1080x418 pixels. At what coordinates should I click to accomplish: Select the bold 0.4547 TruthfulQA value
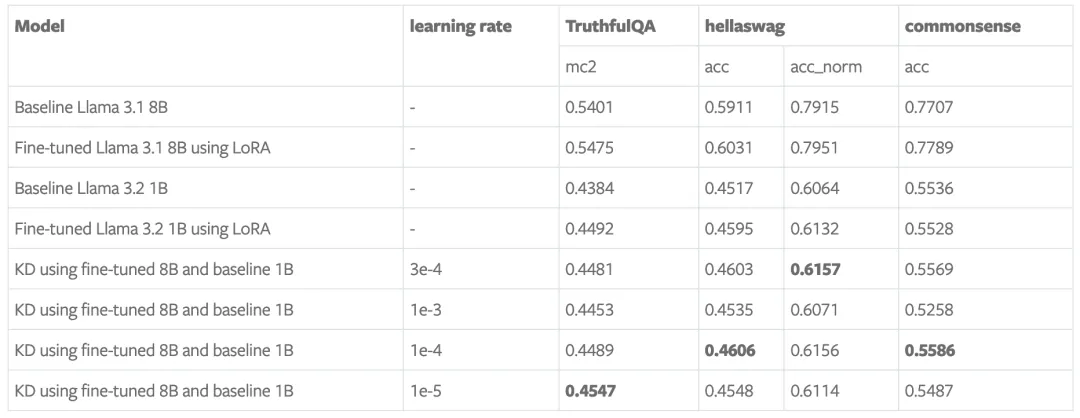(590, 391)
